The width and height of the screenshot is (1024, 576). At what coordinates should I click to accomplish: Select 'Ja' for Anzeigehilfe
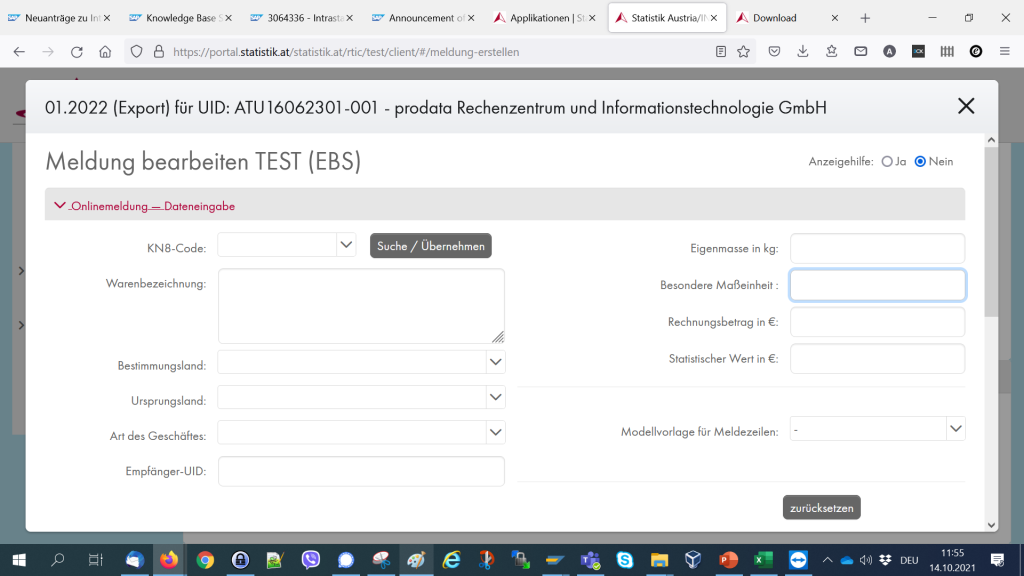click(887, 161)
